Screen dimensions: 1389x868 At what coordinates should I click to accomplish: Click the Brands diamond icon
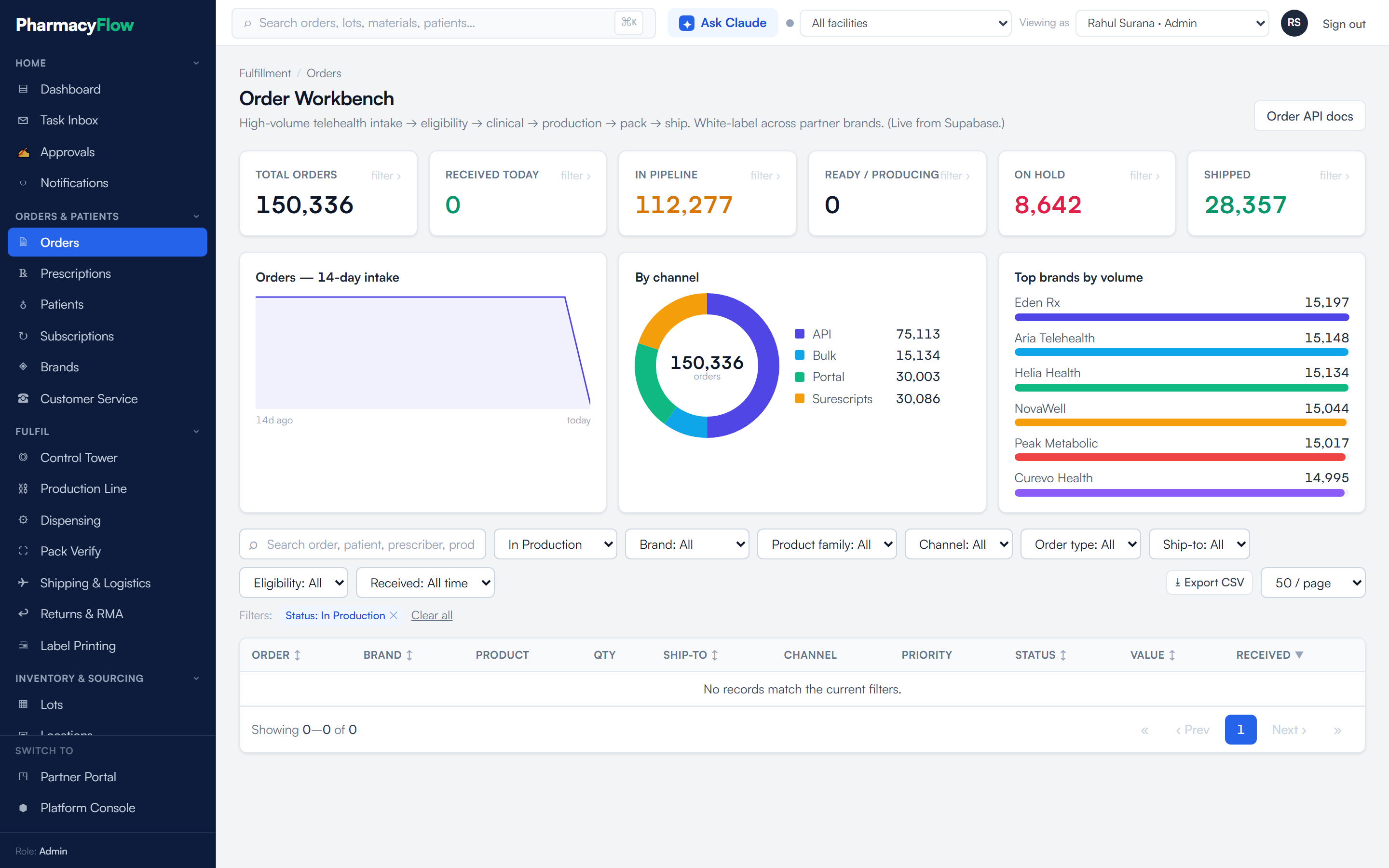[23, 367]
